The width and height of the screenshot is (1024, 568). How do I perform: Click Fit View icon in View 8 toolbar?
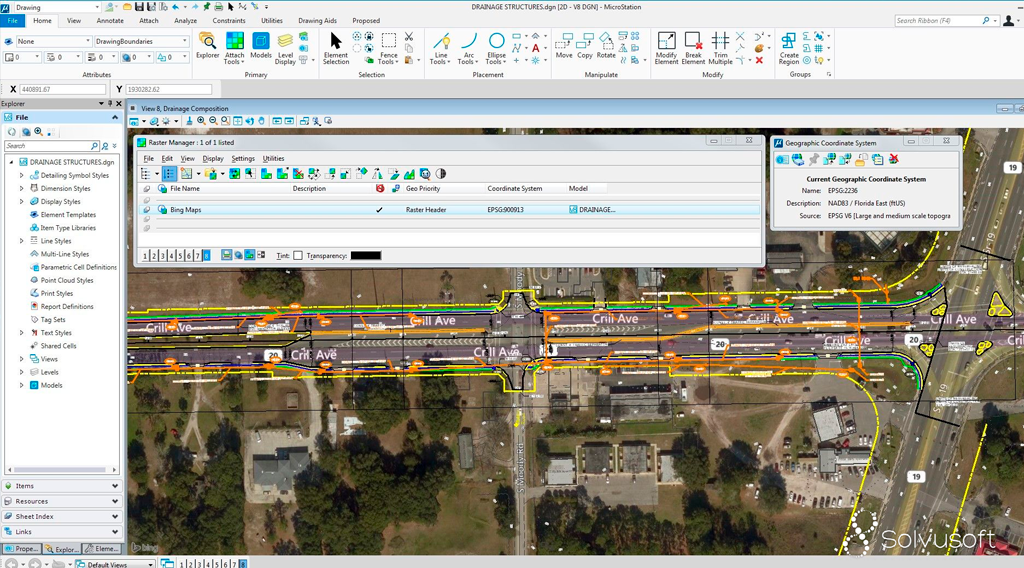click(x=238, y=121)
